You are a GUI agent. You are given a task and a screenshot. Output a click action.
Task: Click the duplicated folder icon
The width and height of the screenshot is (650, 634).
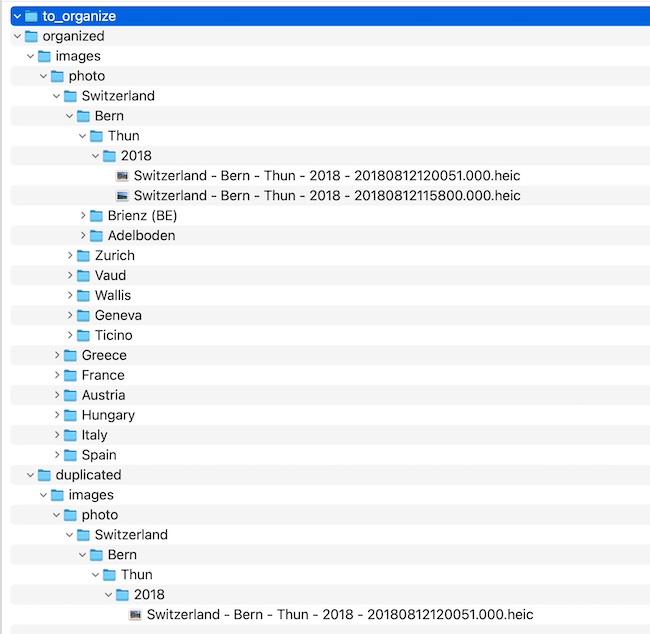tap(44, 475)
